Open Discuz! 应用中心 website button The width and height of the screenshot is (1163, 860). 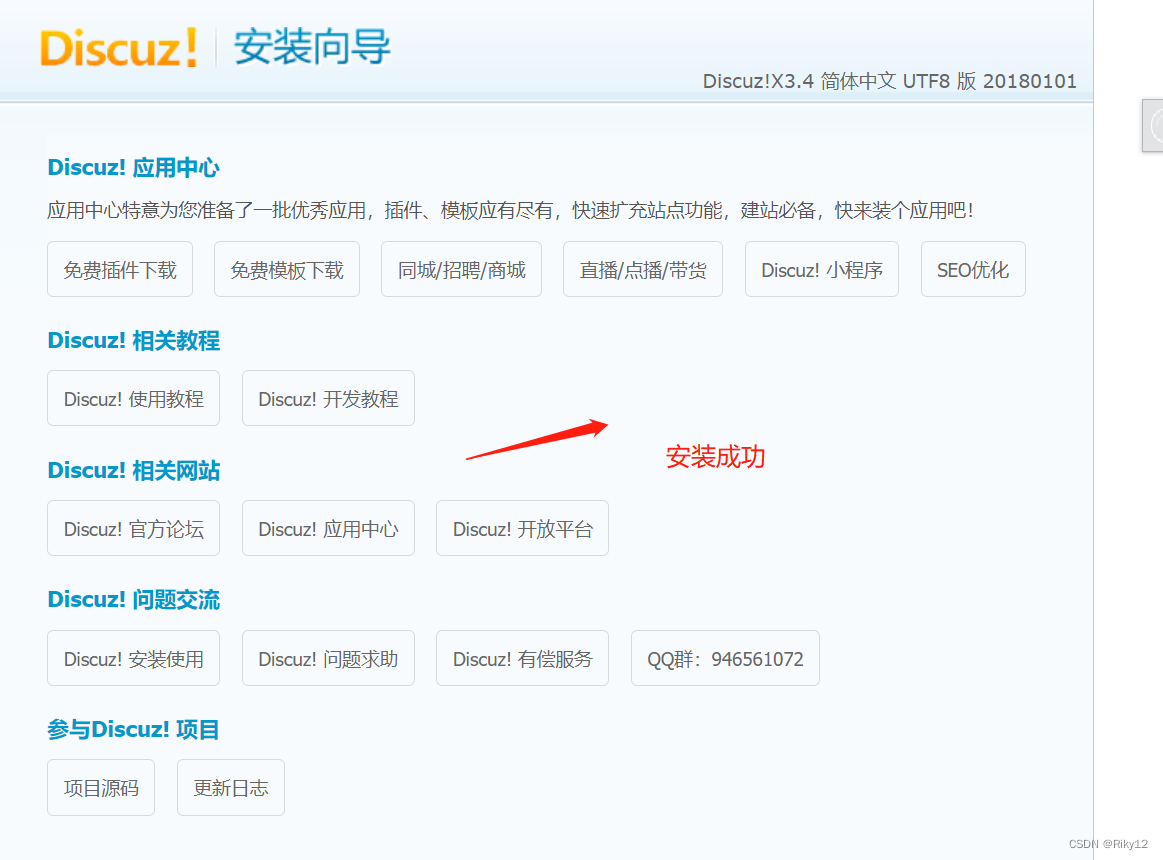[x=328, y=528]
